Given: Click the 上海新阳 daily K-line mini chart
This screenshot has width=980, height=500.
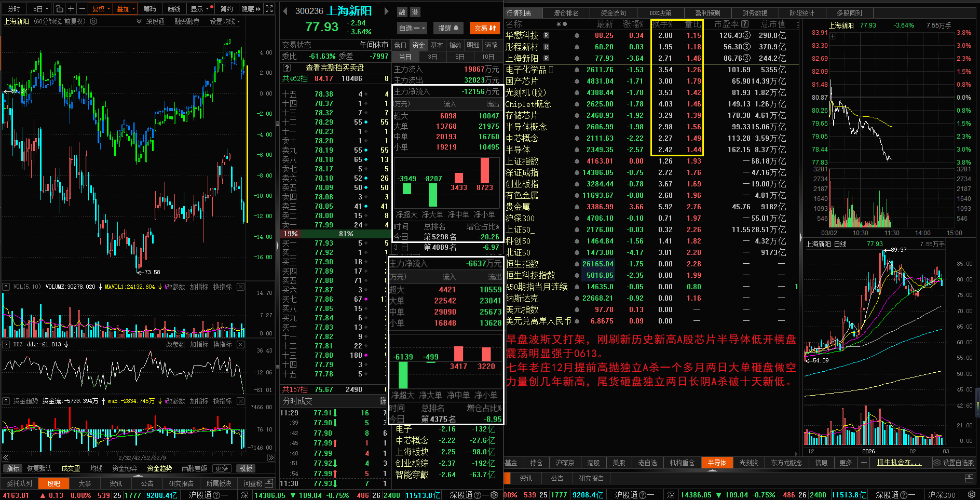Looking at the screenshot, I should (892, 347).
